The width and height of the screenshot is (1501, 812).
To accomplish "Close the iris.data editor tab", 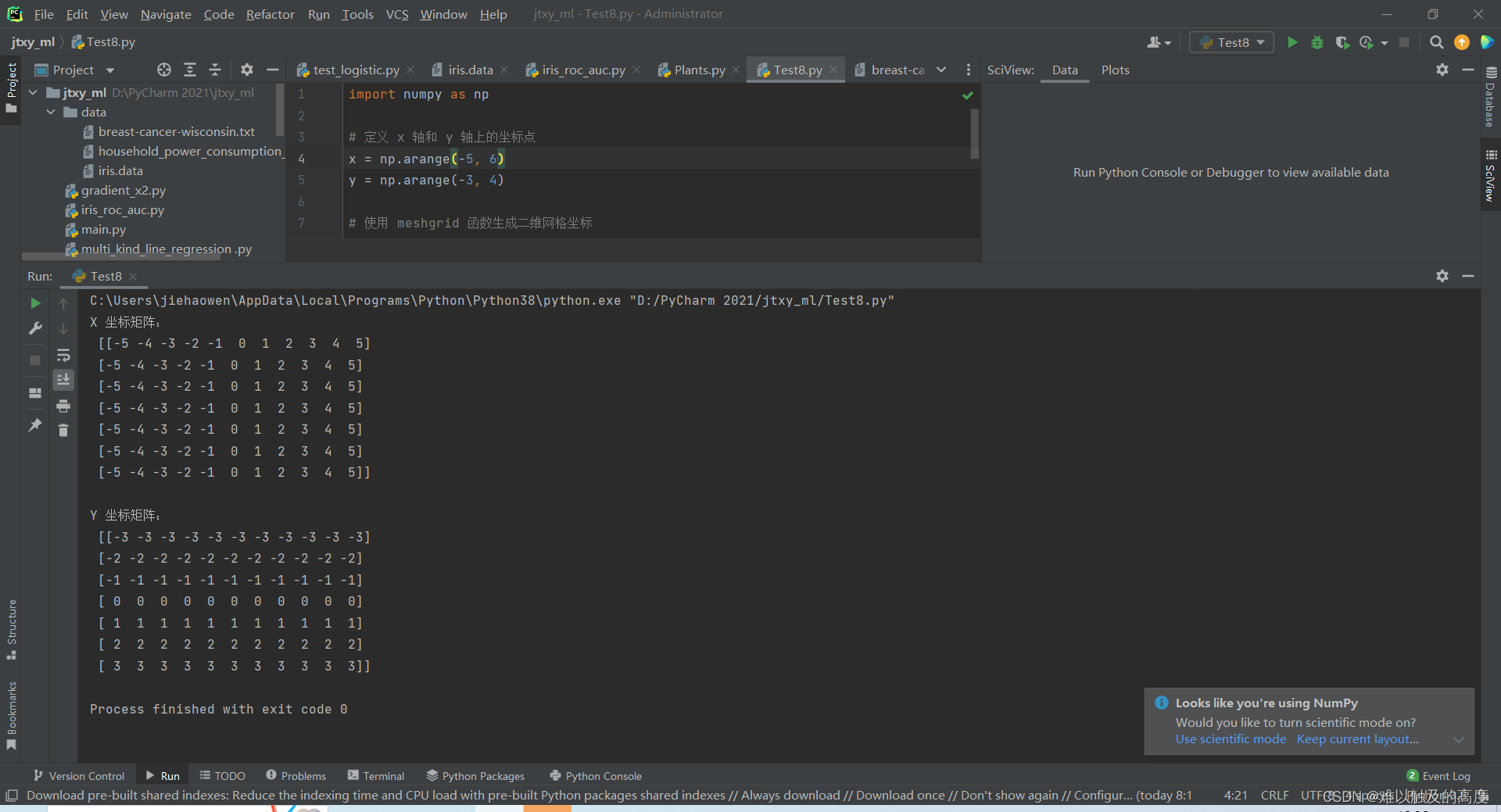I will 504,70.
